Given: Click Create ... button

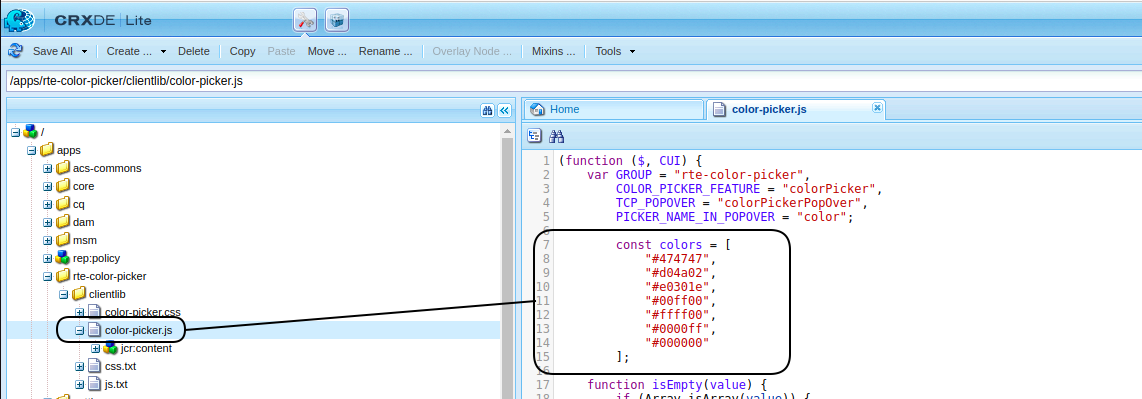Looking at the screenshot, I should point(129,51).
